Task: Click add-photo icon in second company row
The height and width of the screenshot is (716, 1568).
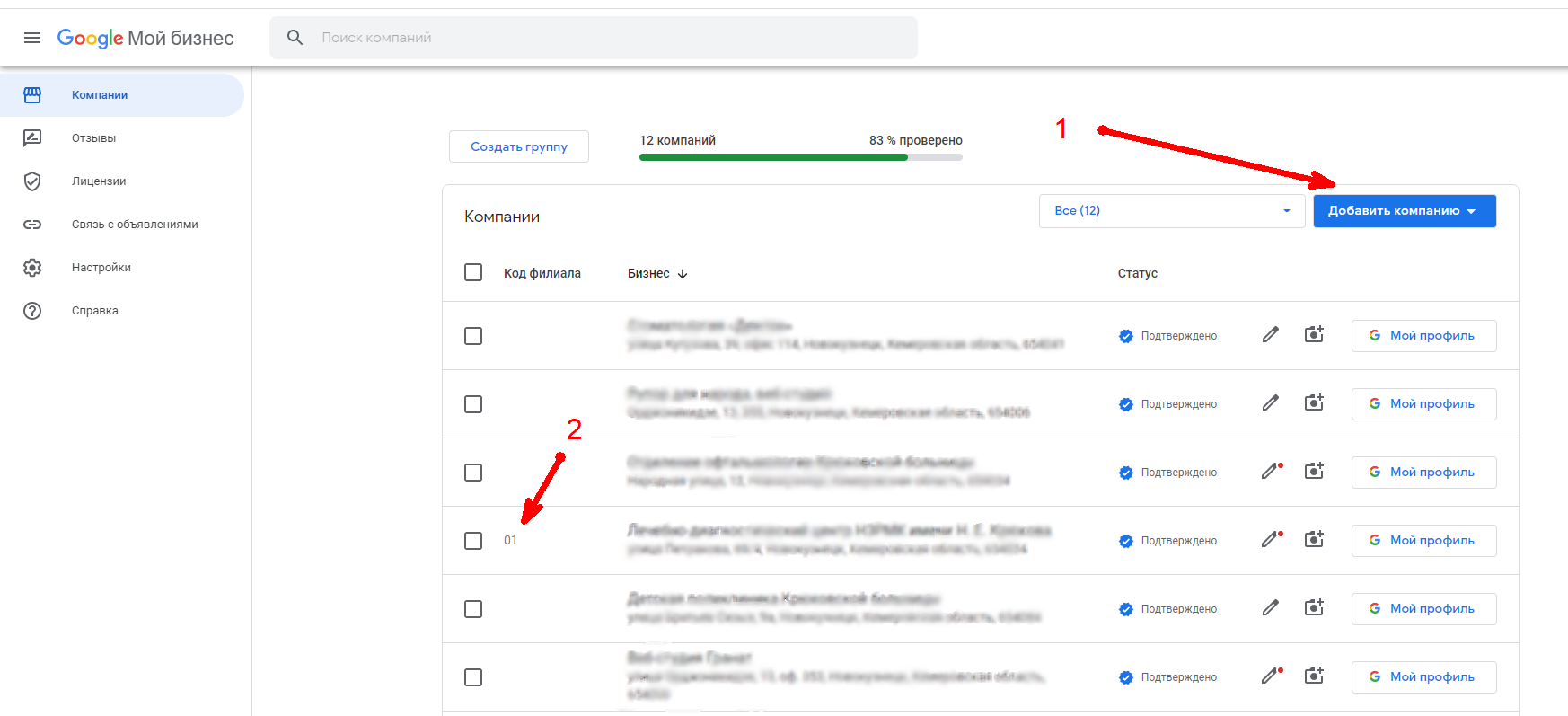Action: pyautogui.click(x=1314, y=402)
